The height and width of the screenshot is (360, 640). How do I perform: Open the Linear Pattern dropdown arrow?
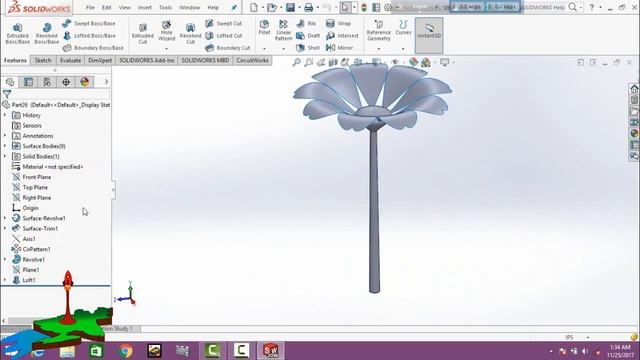tap(283, 49)
